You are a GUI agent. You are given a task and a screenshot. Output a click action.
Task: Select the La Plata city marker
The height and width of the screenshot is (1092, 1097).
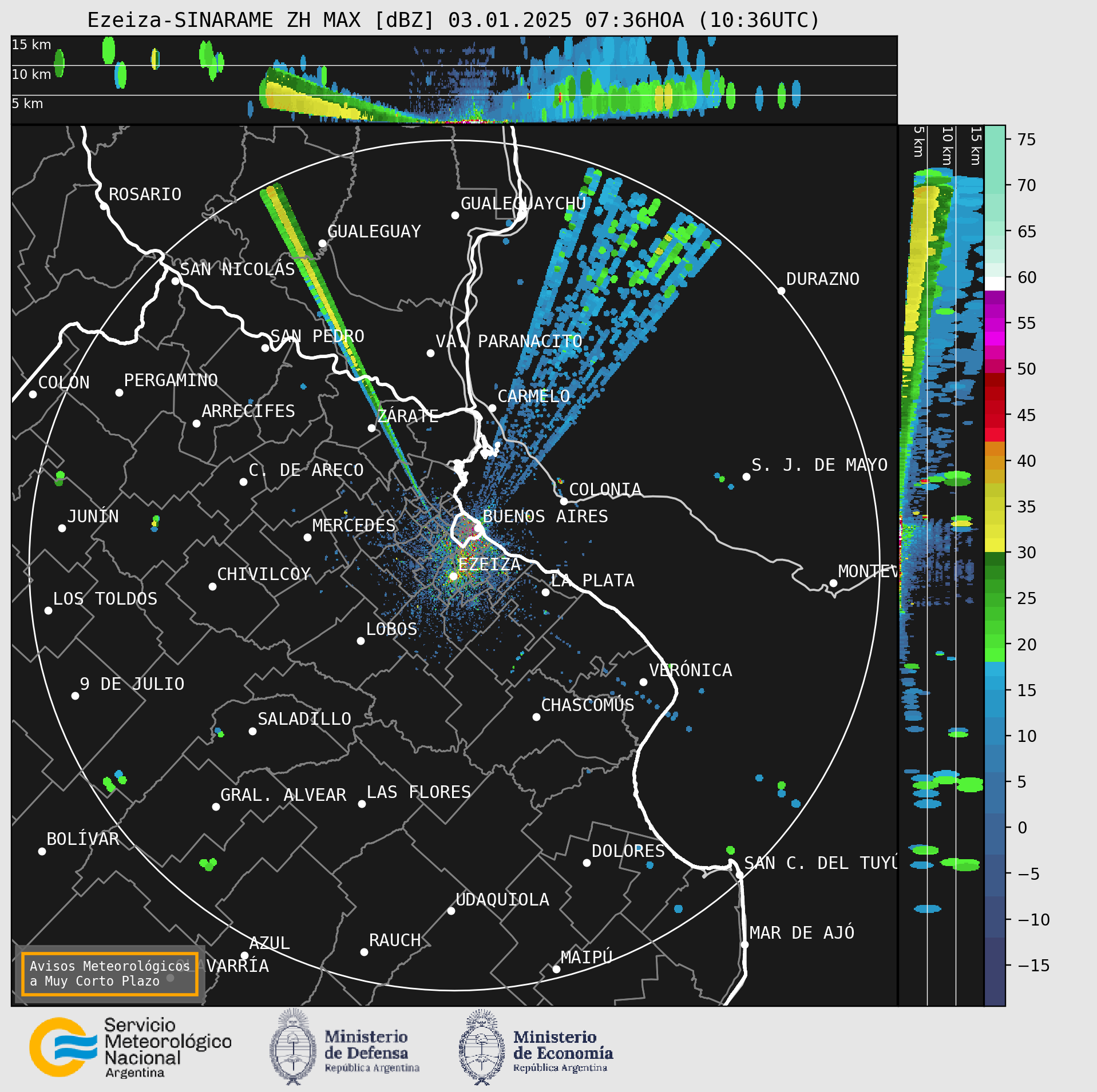[545, 592]
